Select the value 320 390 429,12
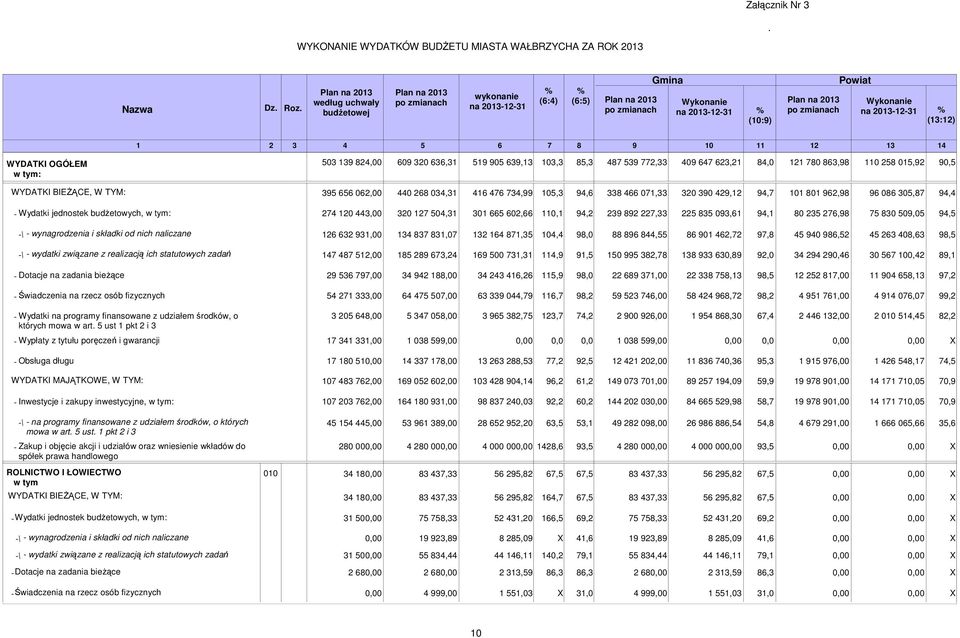Viewport: 960px width, 638px height. [x=711, y=193]
